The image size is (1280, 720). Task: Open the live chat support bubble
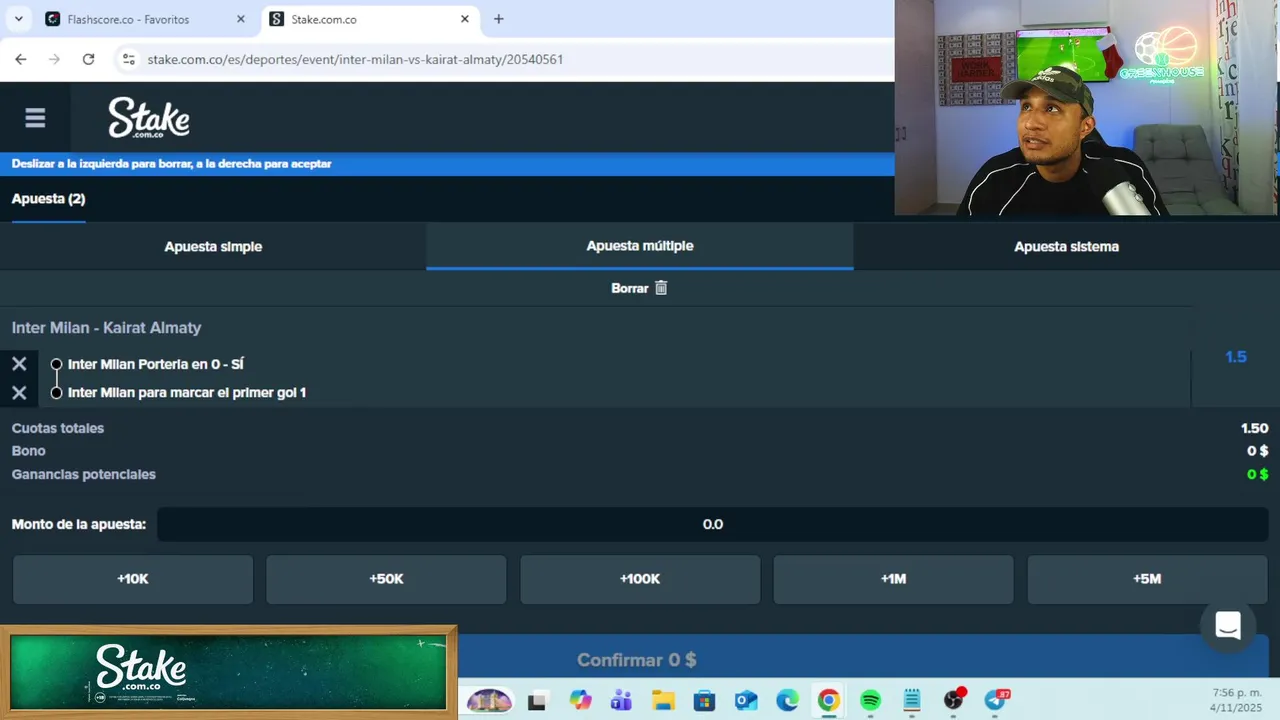coord(1228,626)
